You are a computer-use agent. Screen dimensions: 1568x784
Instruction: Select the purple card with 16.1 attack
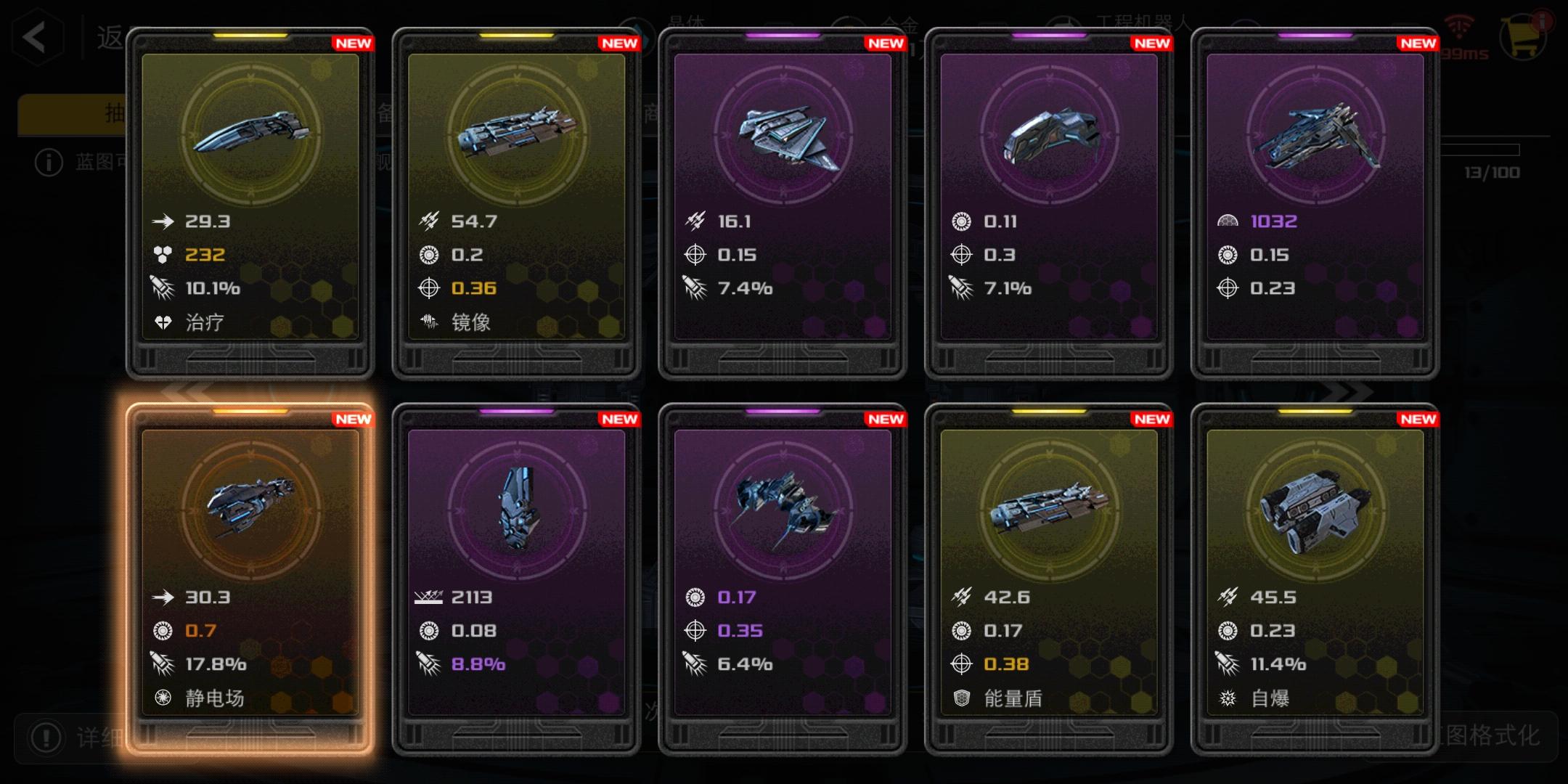point(783,203)
